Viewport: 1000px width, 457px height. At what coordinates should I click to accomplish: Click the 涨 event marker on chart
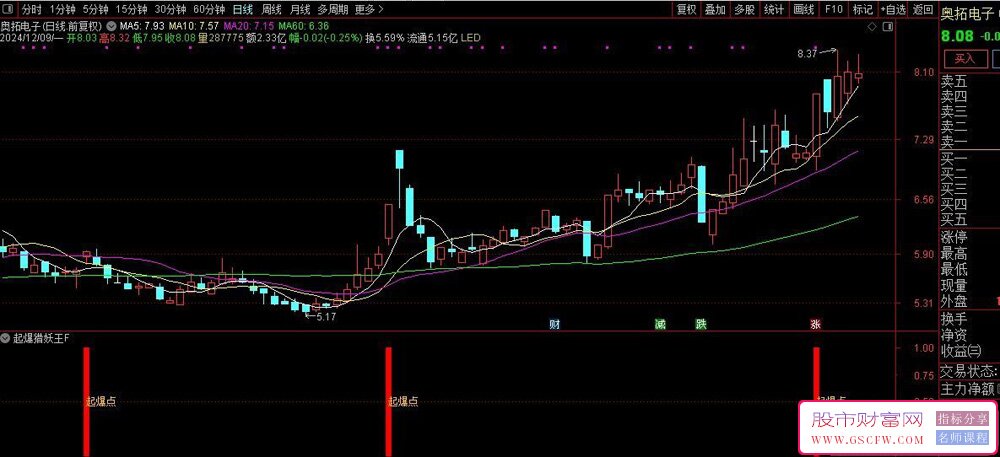[x=815, y=324]
